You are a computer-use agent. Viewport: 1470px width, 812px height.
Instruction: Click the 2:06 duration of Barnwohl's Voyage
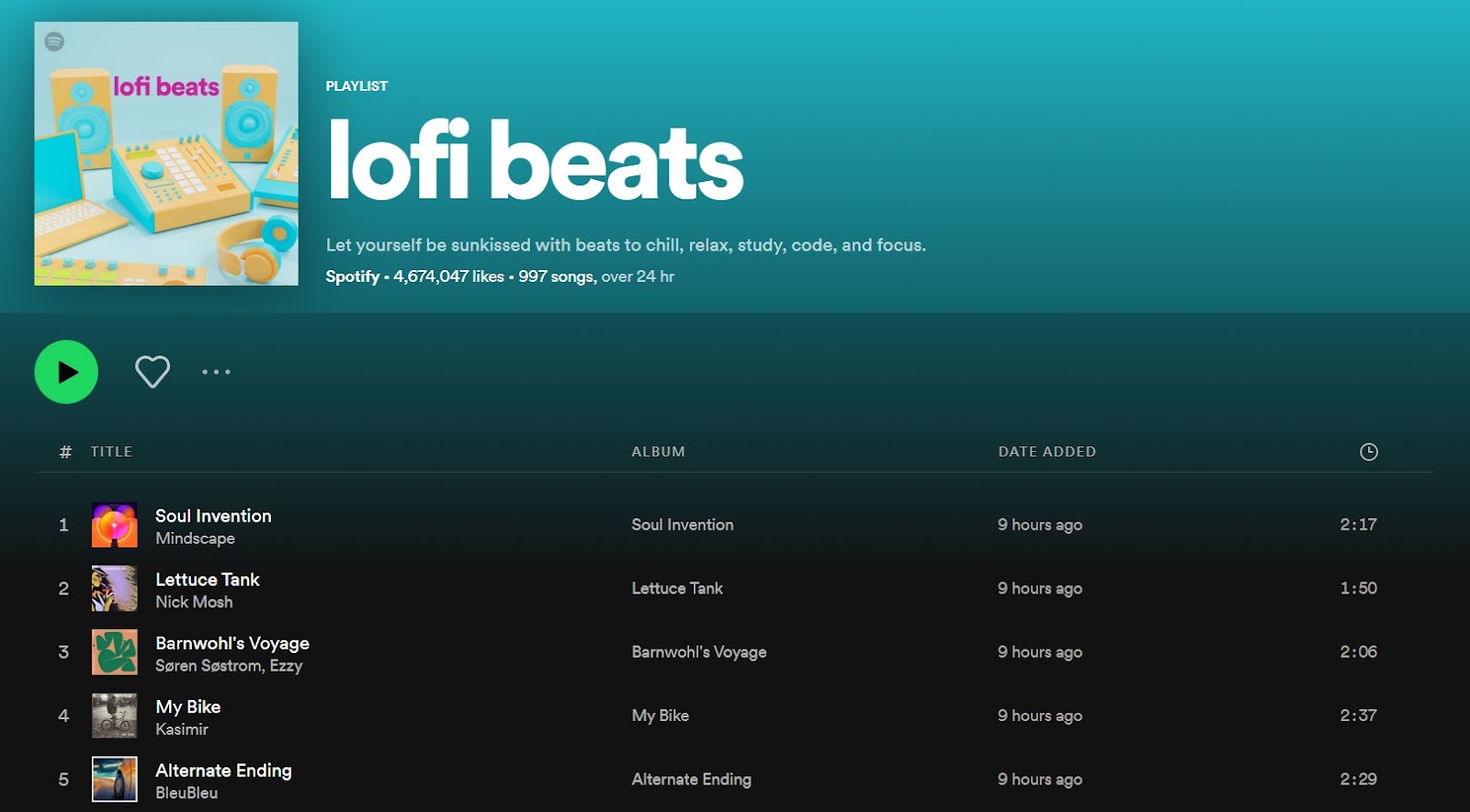click(x=1358, y=652)
